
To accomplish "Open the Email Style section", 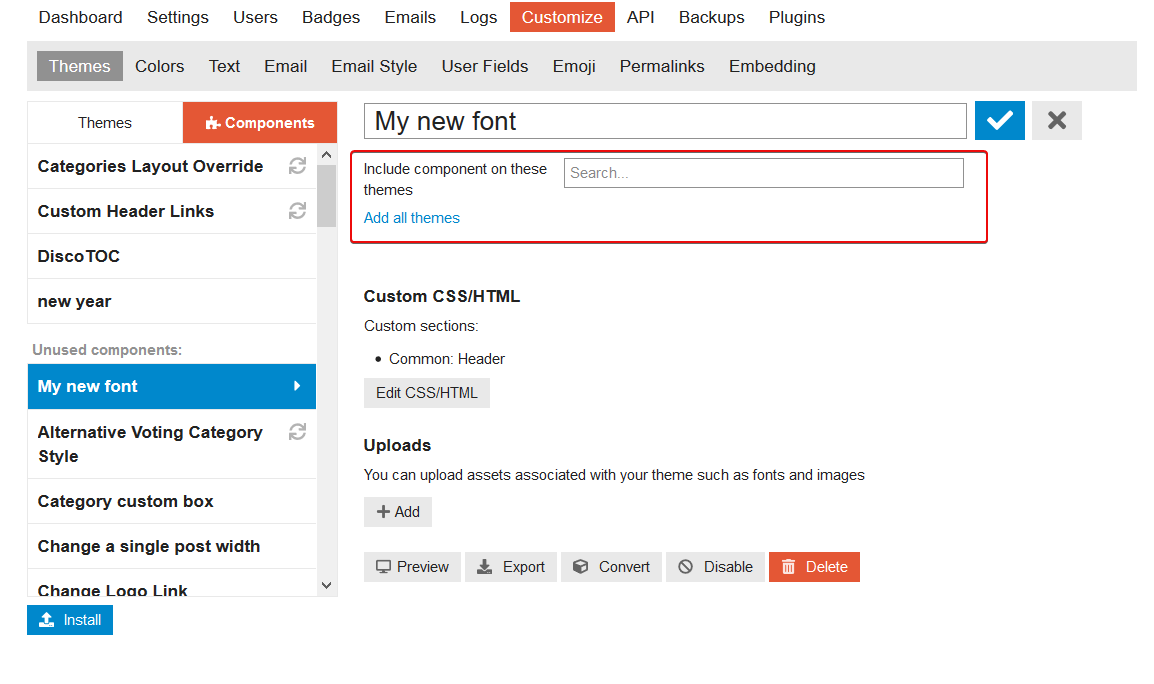I will click(375, 66).
